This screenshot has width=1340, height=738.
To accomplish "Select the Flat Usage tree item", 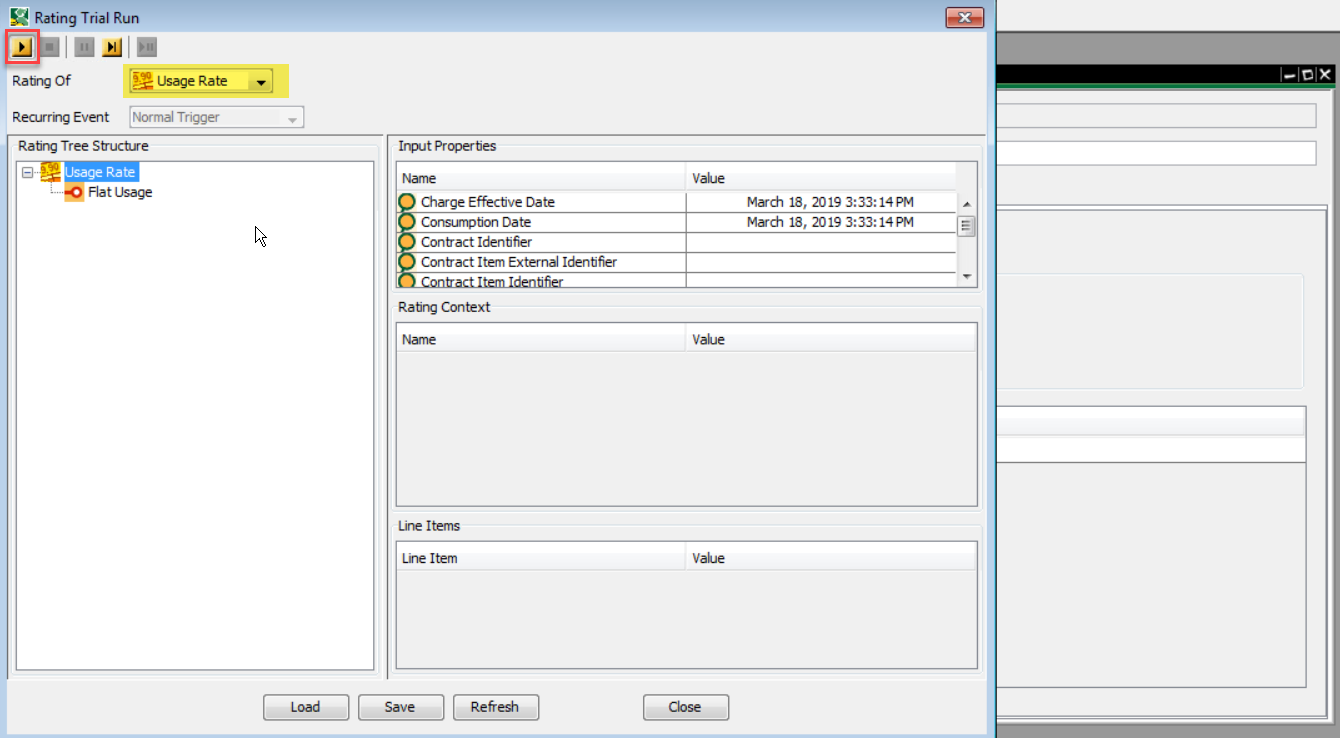I will tap(120, 192).
